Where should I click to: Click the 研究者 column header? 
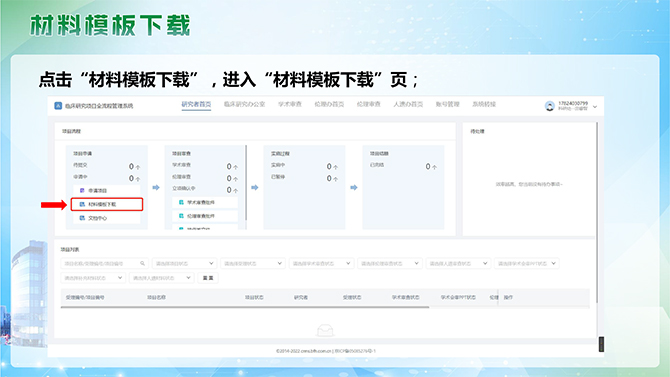(x=301, y=297)
